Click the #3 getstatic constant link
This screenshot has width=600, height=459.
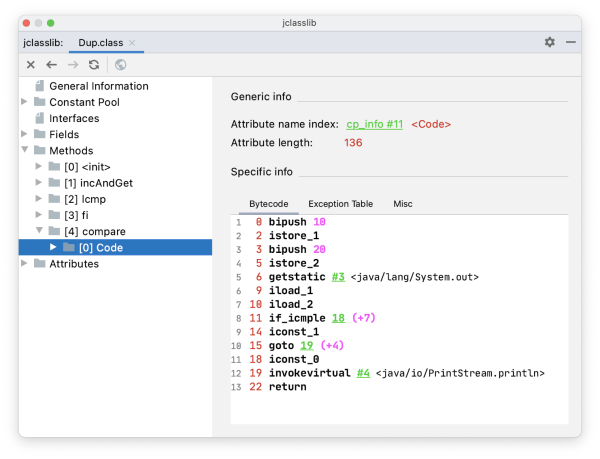pyautogui.click(x=338, y=277)
